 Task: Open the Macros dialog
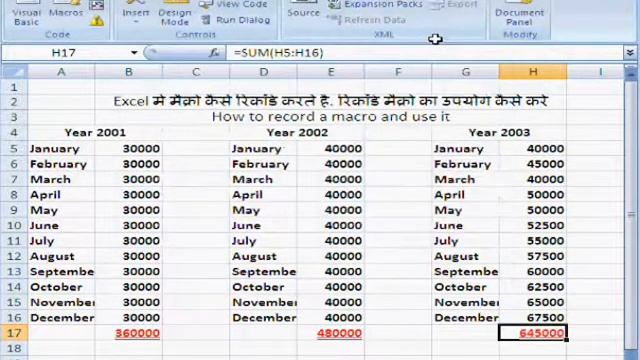(x=66, y=10)
